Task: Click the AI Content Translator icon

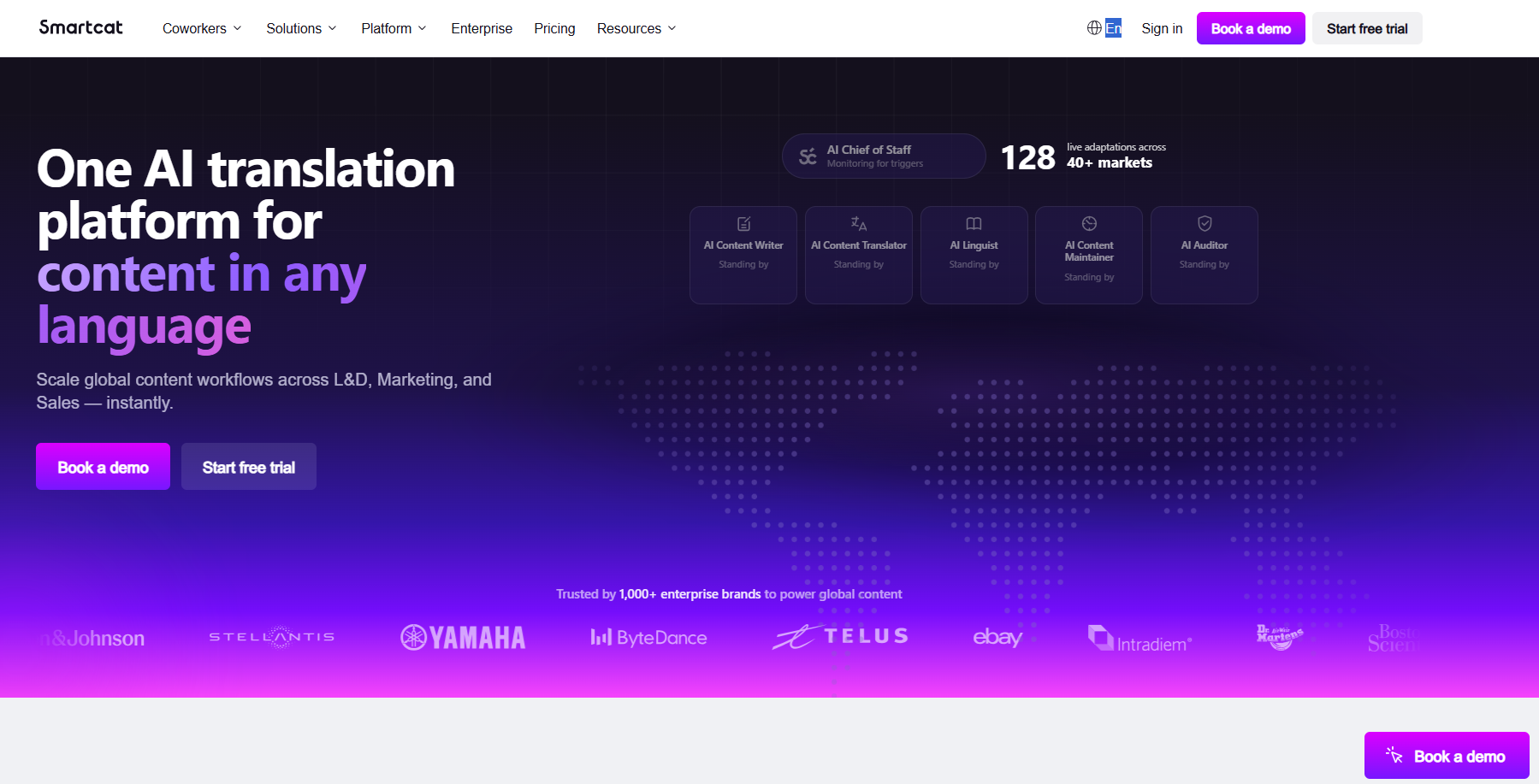Action: (859, 224)
